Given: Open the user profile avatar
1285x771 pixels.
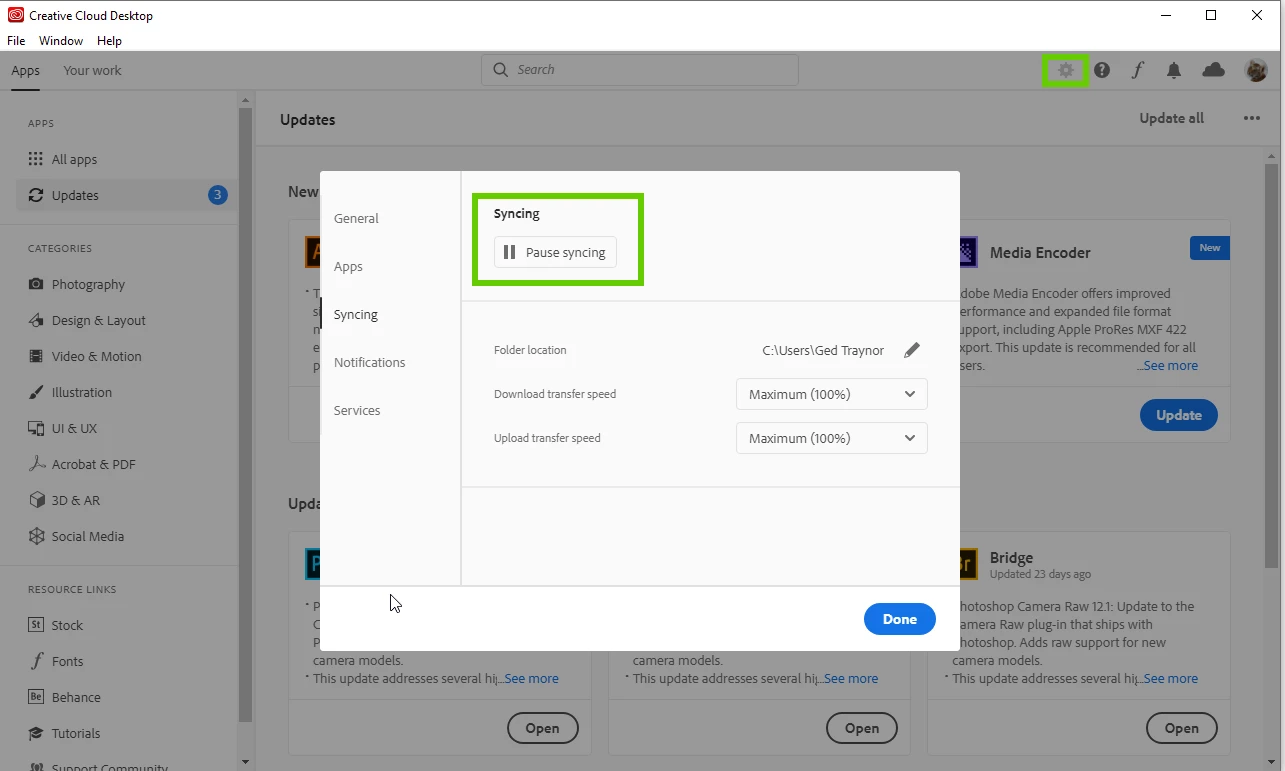Looking at the screenshot, I should coord(1256,70).
